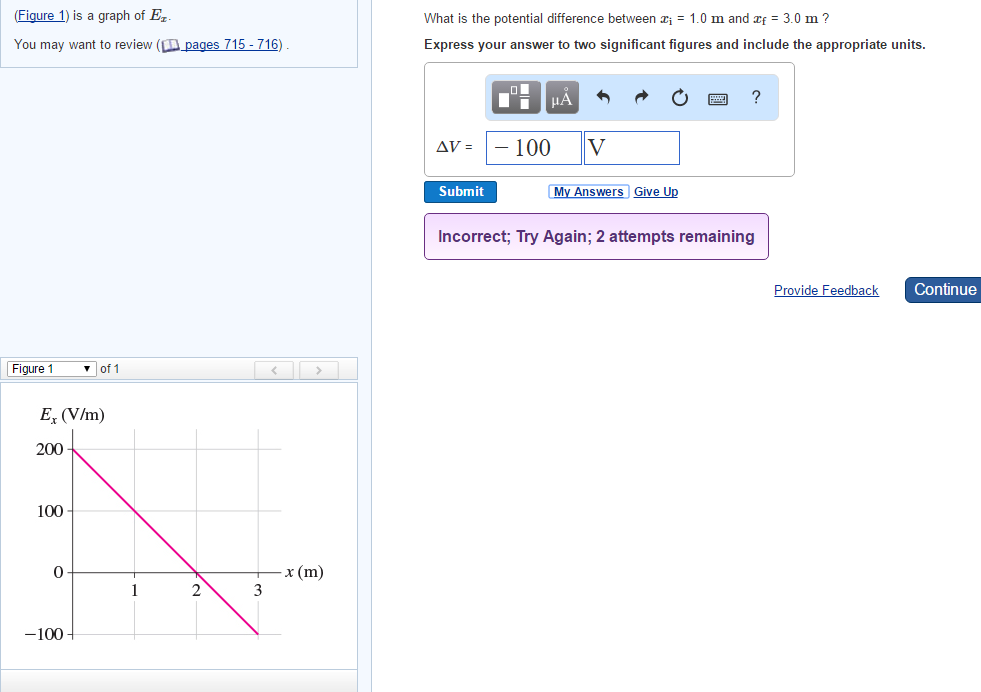Open the pages 715 - 716 link

pyautogui.click(x=231, y=44)
